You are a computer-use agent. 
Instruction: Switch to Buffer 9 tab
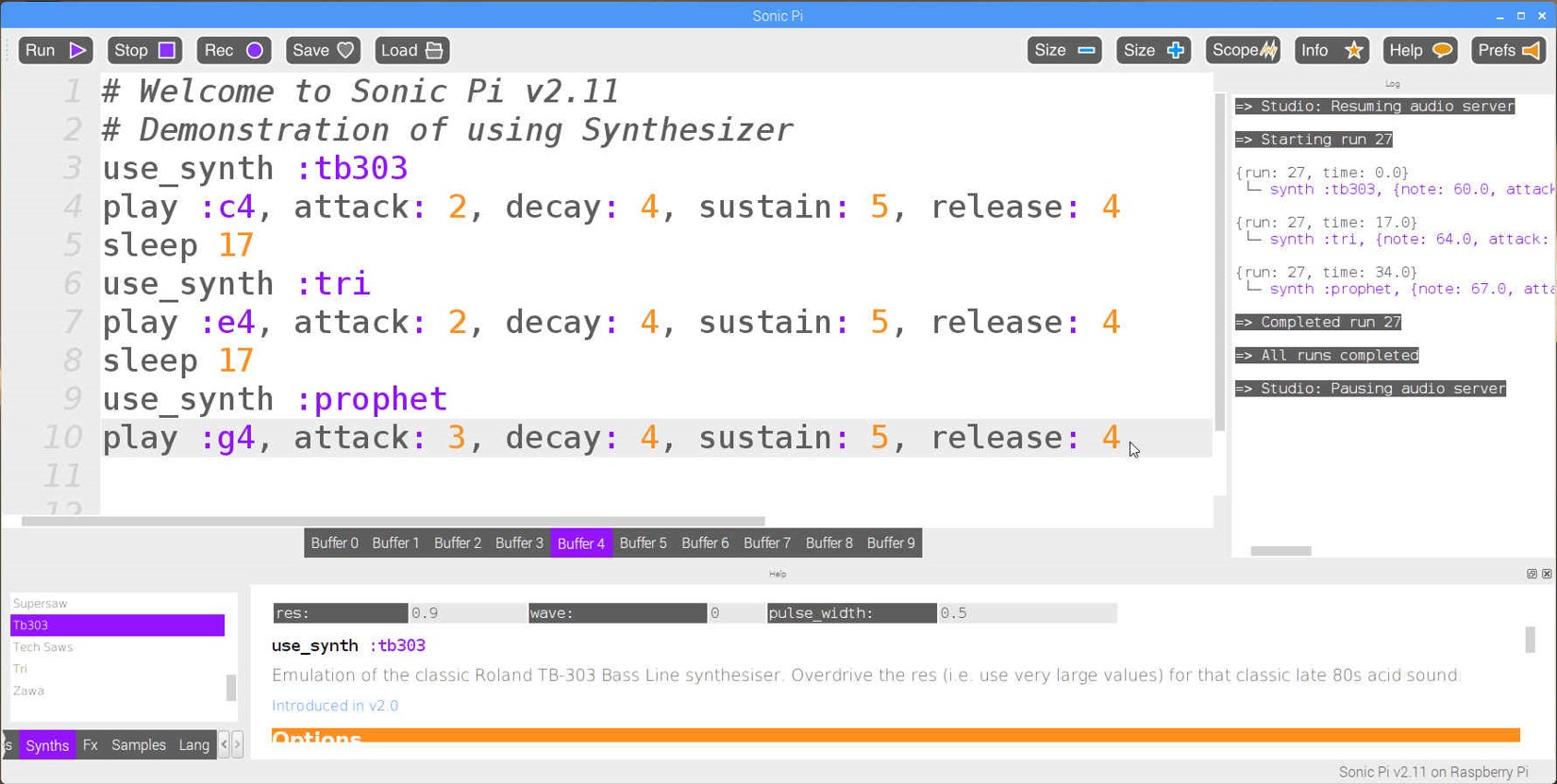pos(891,543)
